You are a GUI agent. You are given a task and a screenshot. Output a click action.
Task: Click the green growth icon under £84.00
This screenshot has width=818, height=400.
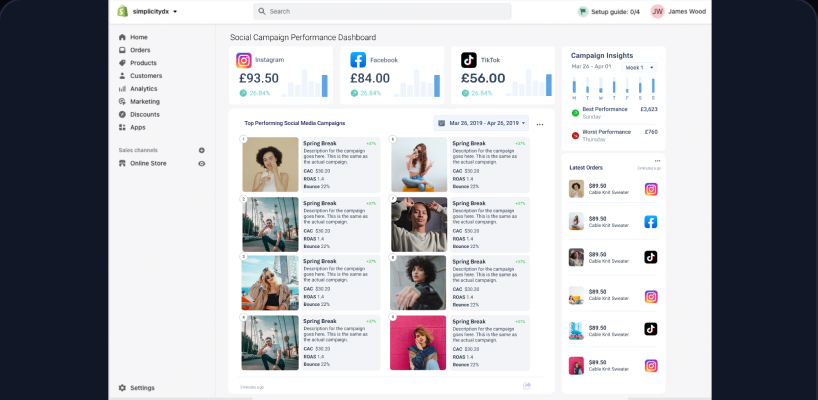click(354, 93)
